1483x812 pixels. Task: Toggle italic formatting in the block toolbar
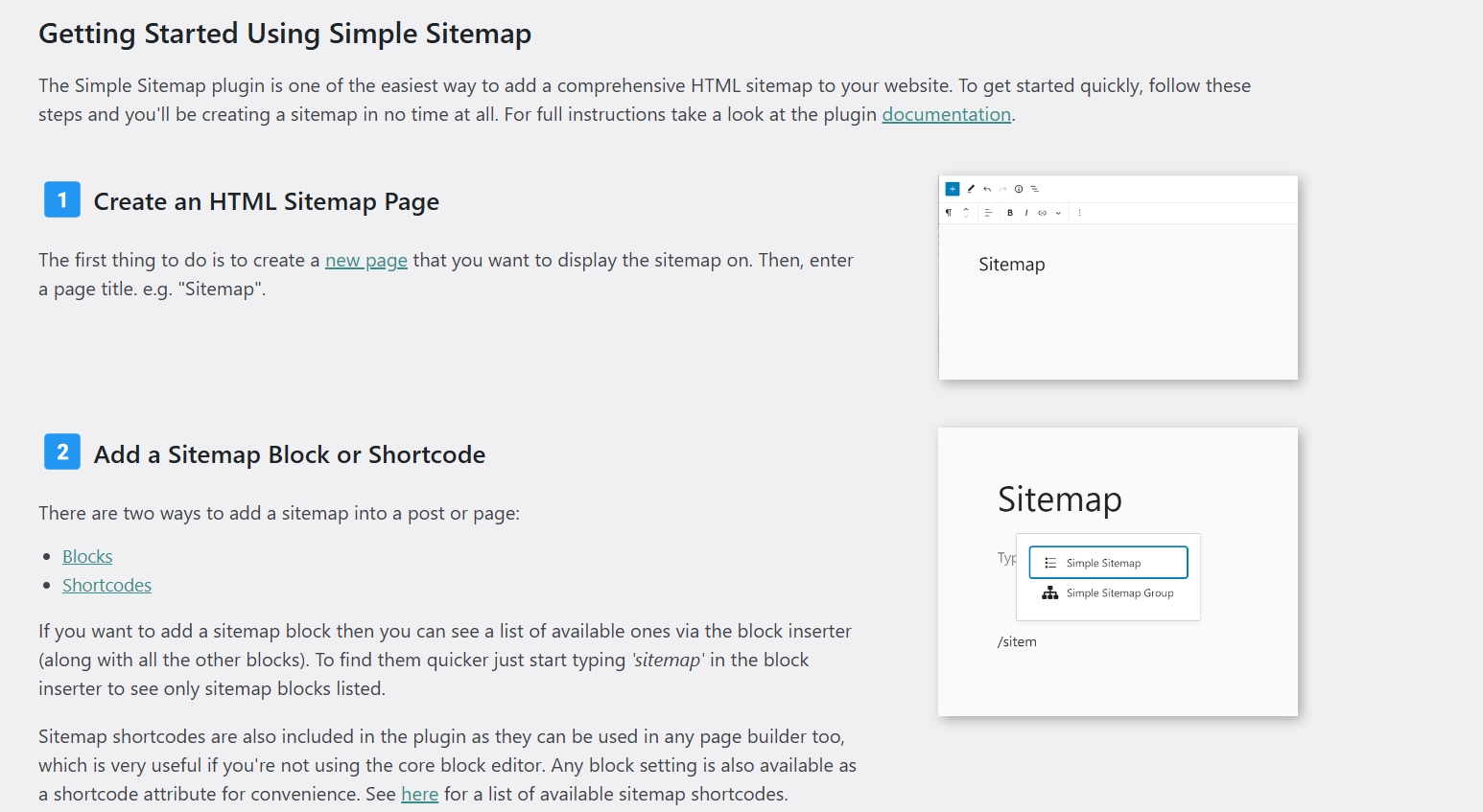click(x=1026, y=213)
